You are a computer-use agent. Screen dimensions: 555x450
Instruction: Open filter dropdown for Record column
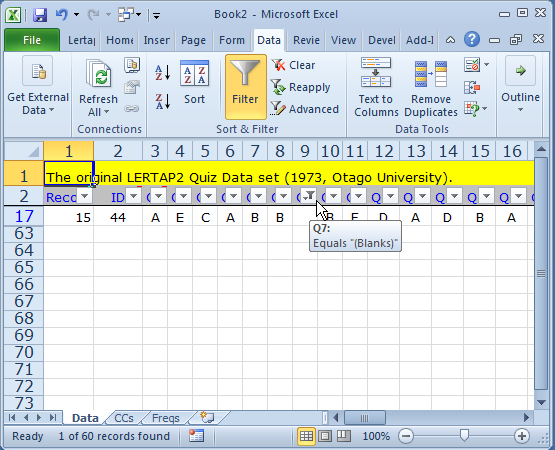(84, 195)
